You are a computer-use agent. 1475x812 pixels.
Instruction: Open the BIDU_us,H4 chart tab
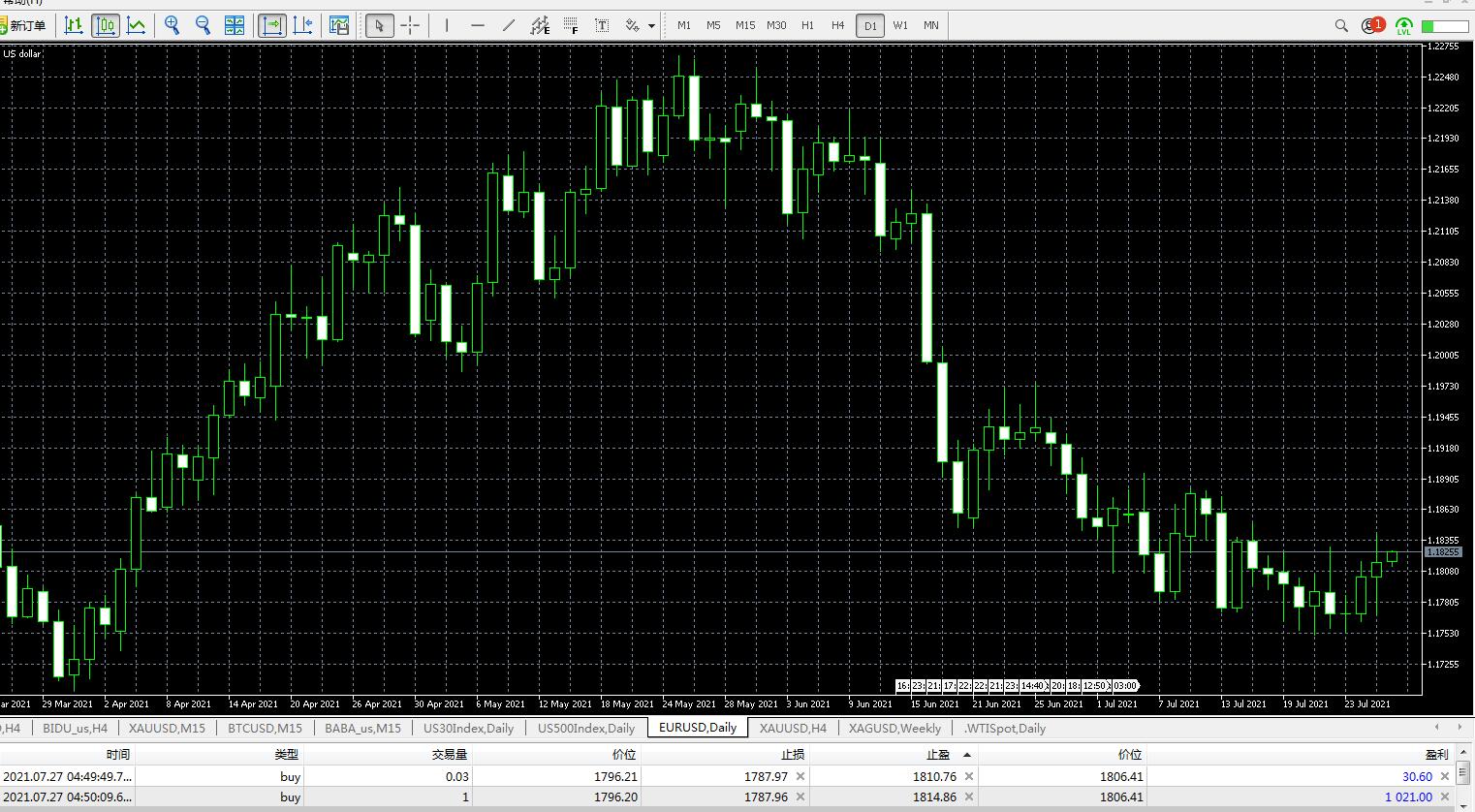click(x=76, y=728)
